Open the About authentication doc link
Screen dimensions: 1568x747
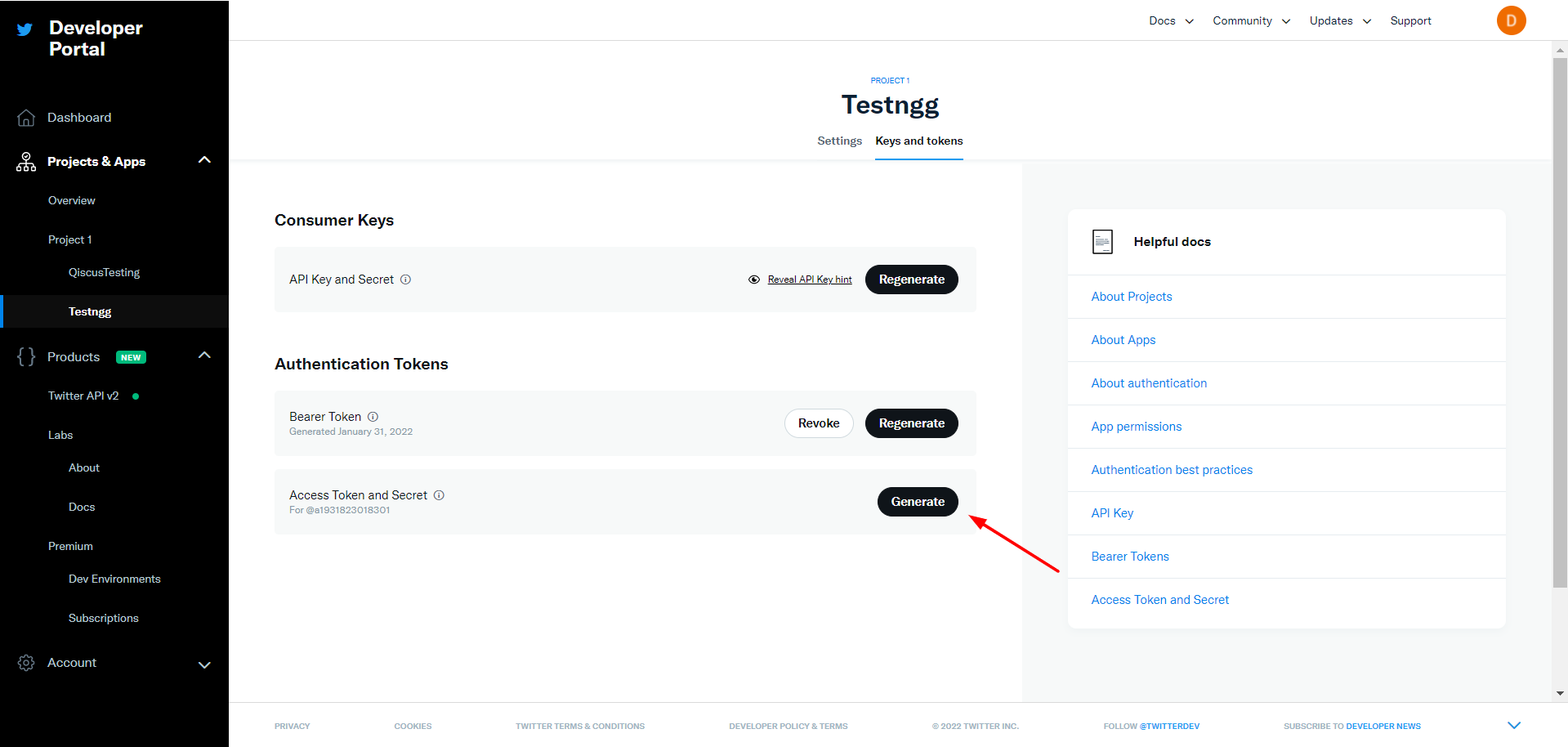pos(1148,383)
